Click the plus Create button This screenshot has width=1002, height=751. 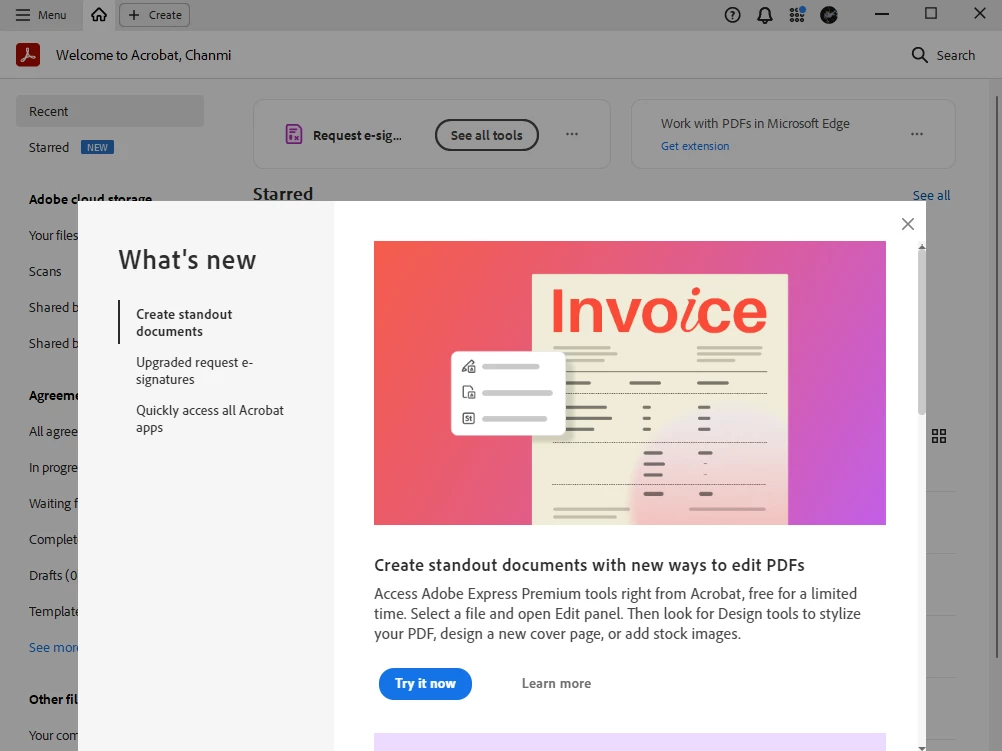pos(155,15)
